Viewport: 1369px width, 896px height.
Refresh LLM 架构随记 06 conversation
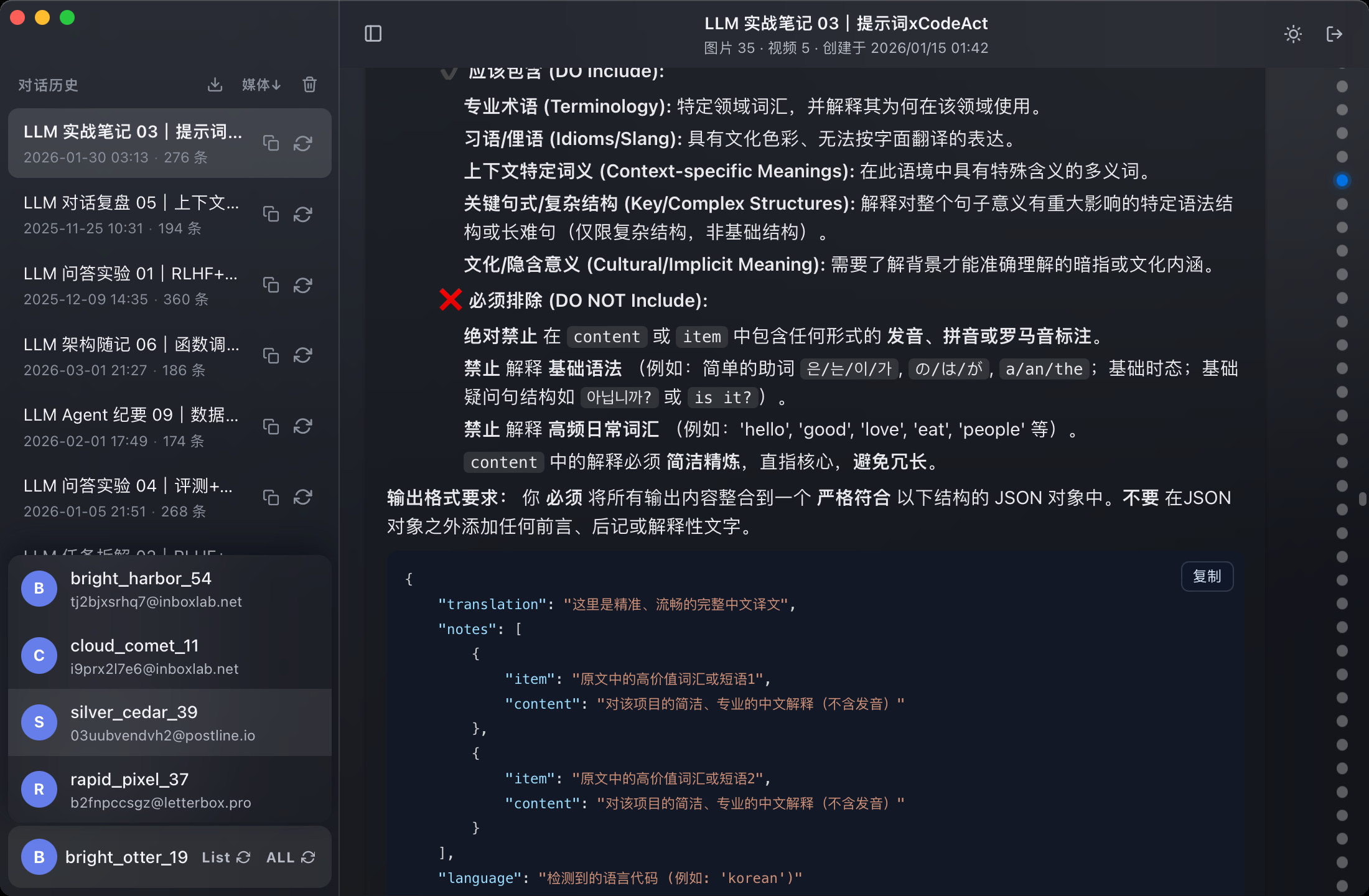pos(303,355)
